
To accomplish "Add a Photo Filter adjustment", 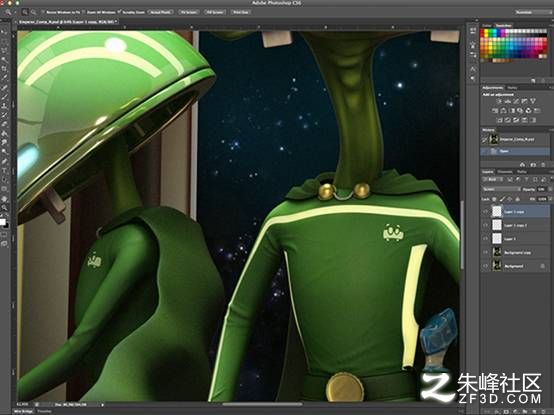I will pyautogui.click(x=520, y=111).
